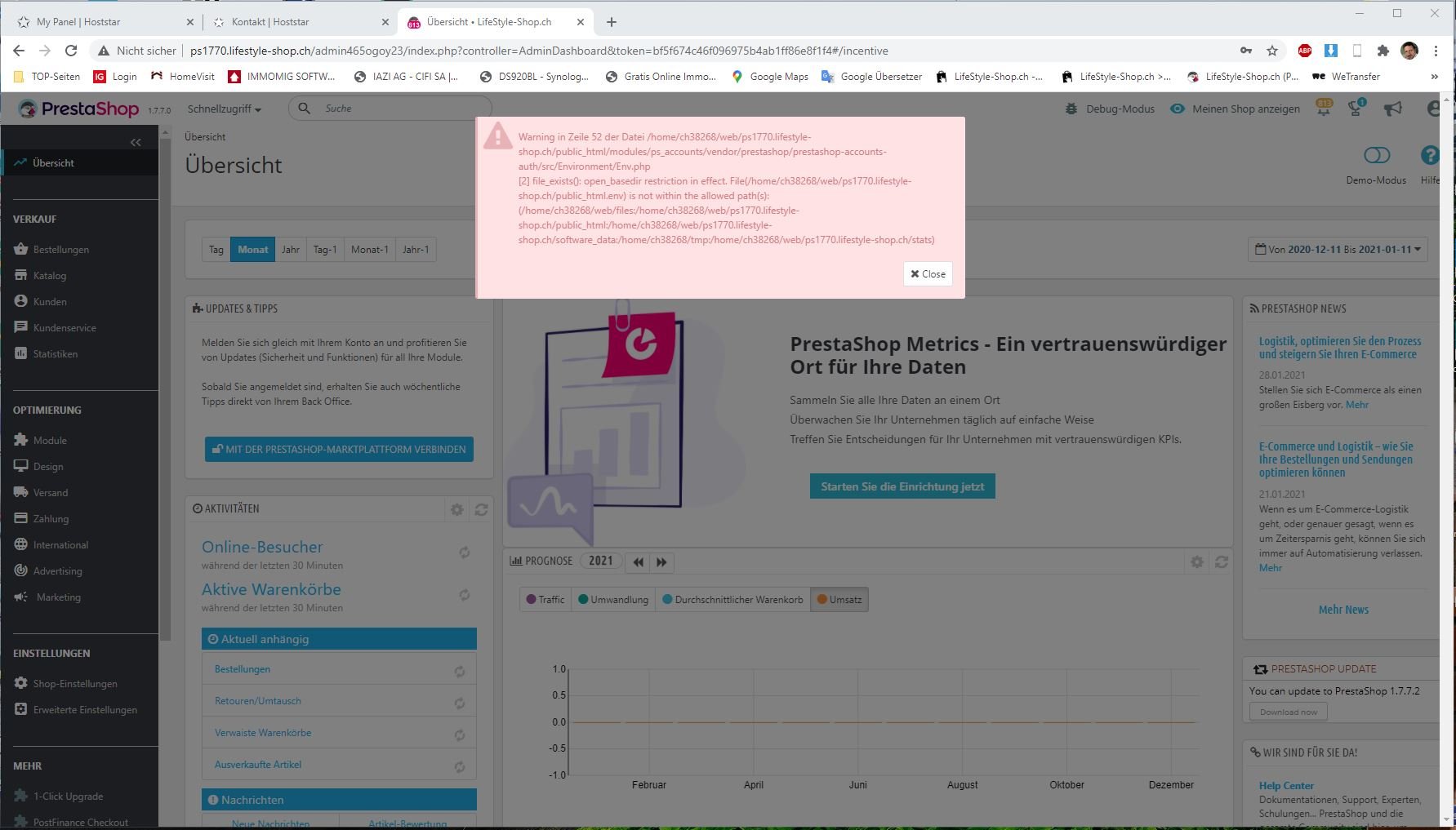Image resolution: width=1456 pixels, height=830 pixels.
Task: Toggle the Demo-Modus switch
Action: pyautogui.click(x=1377, y=155)
